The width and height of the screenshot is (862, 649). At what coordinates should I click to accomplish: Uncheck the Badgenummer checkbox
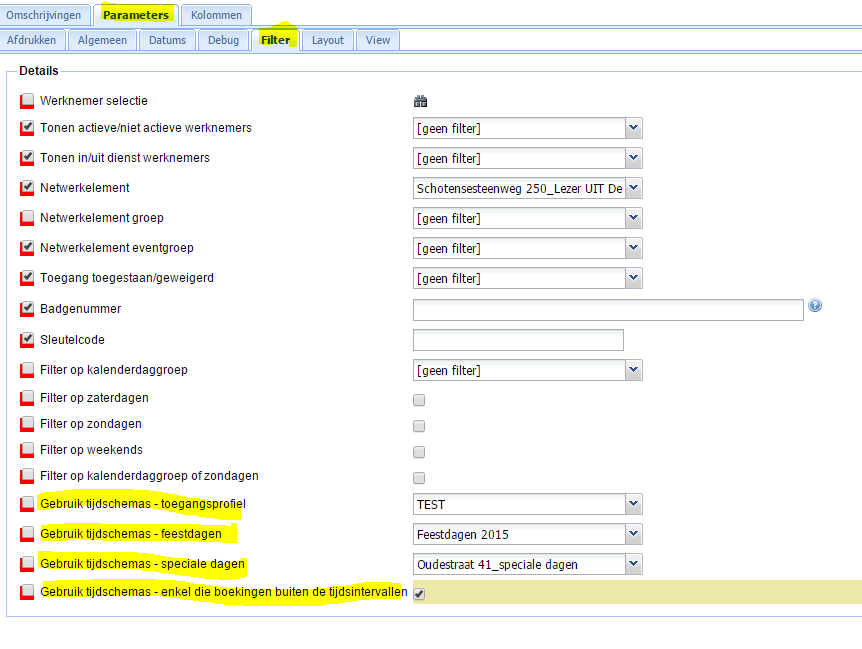(x=27, y=309)
